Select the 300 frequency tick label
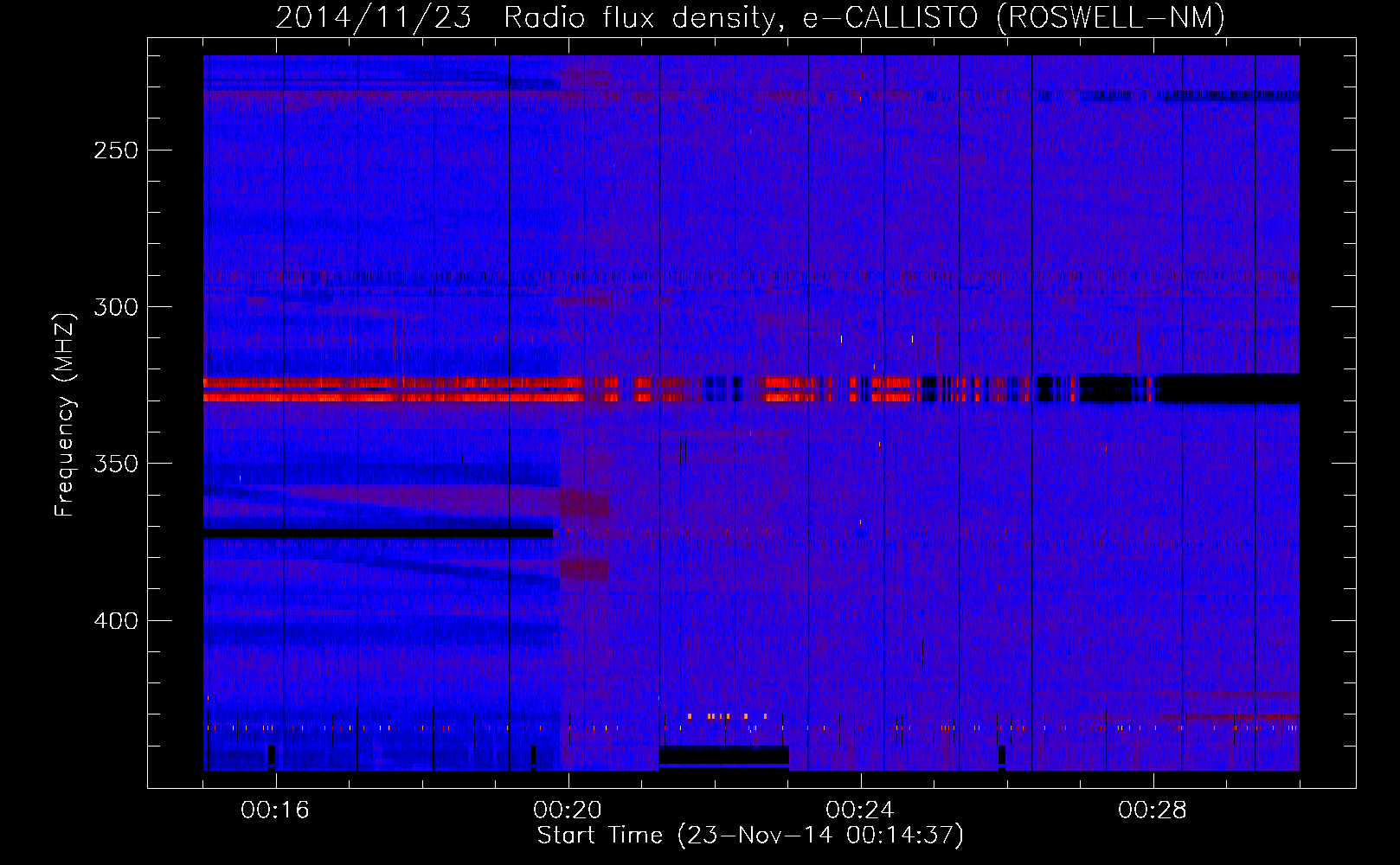This screenshot has width=1400, height=865. pos(116,307)
